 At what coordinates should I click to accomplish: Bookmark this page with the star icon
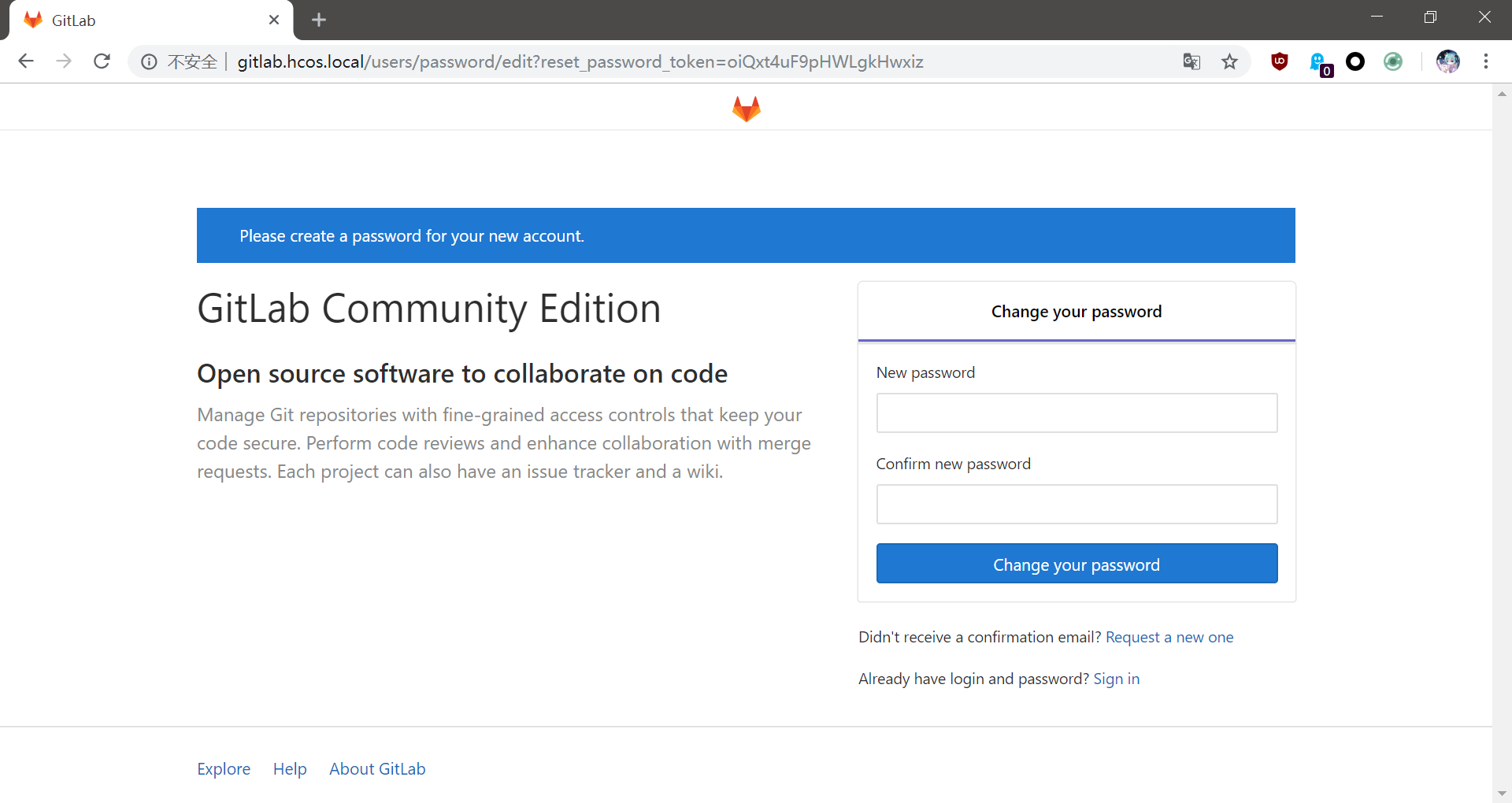tap(1229, 61)
